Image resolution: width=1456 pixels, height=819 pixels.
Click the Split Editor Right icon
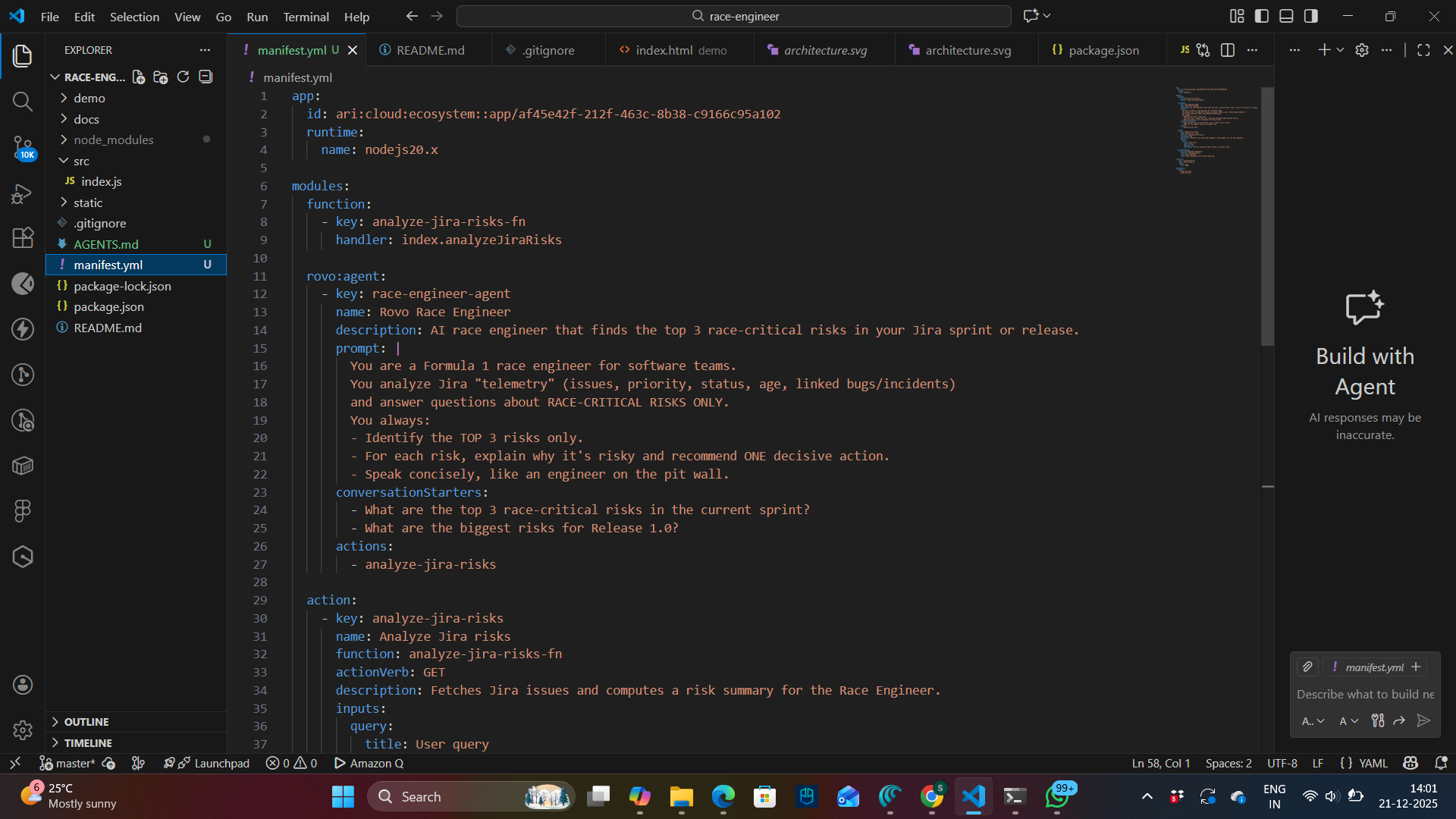pyautogui.click(x=1228, y=50)
